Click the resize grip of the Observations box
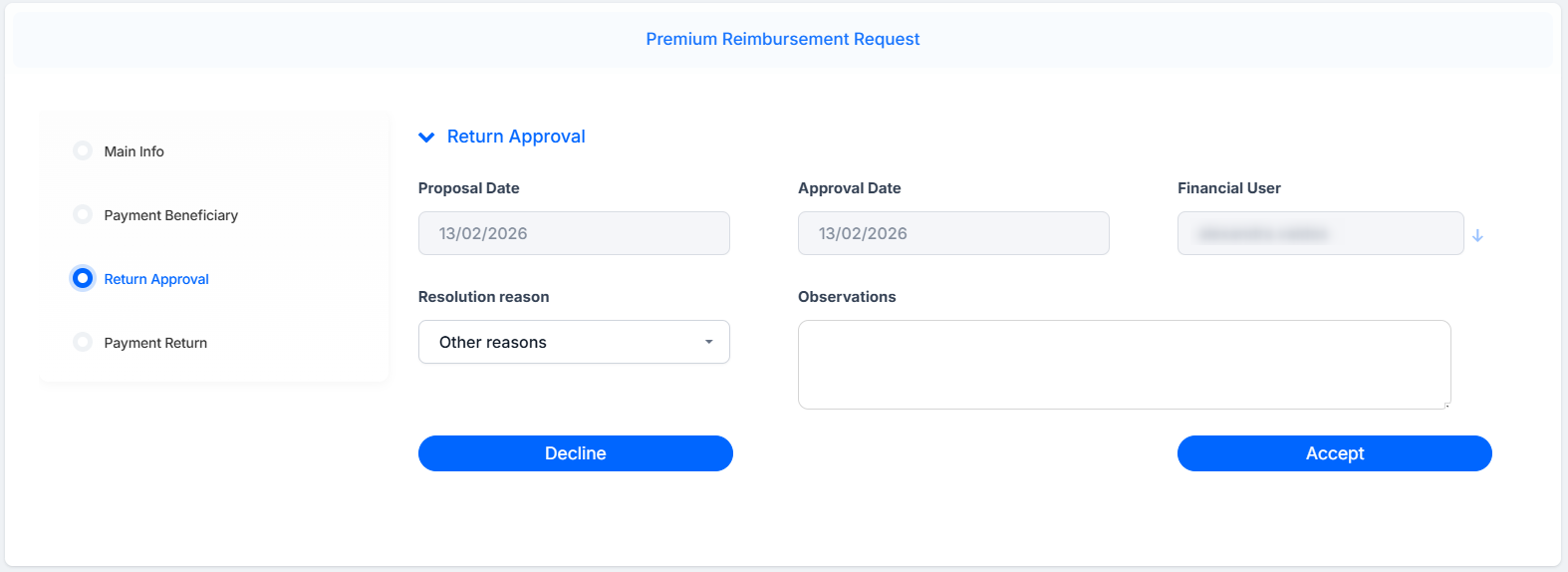Screen dimensions: 1568x572 tap(1446, 405)
